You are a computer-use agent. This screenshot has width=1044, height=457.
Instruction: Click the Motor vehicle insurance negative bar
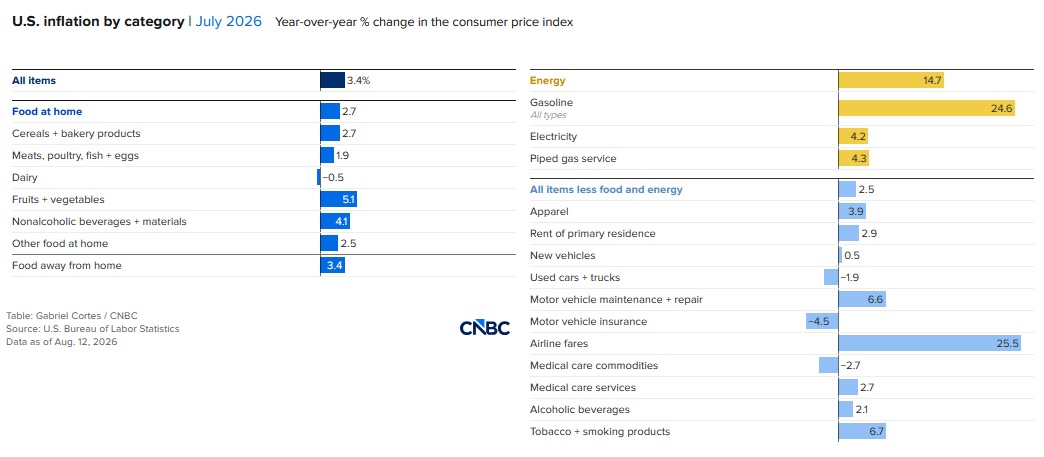[x=822, y=322]
